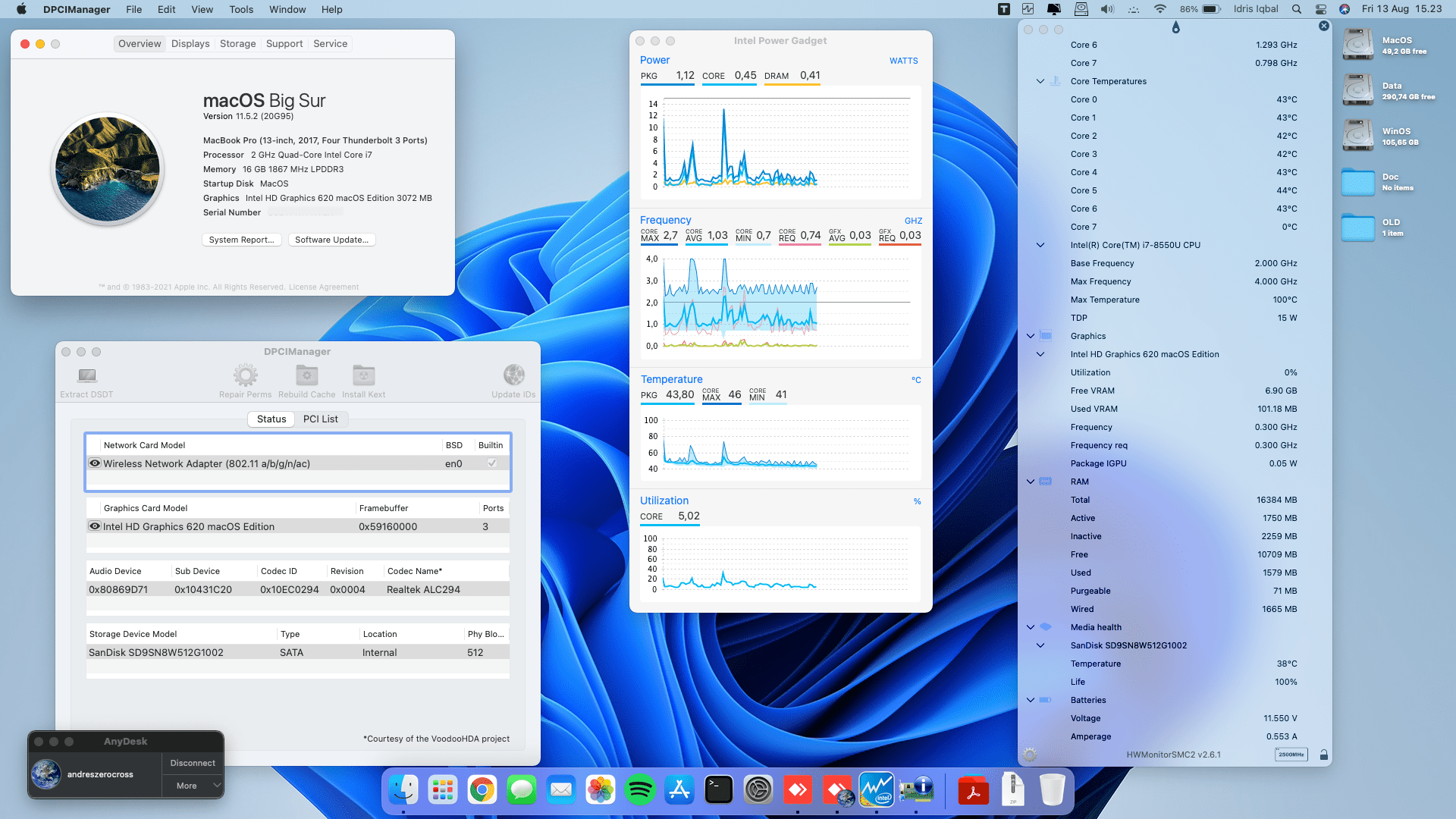
Task: Click Disconnect in AnyDesk window
Action: [193, 763]
